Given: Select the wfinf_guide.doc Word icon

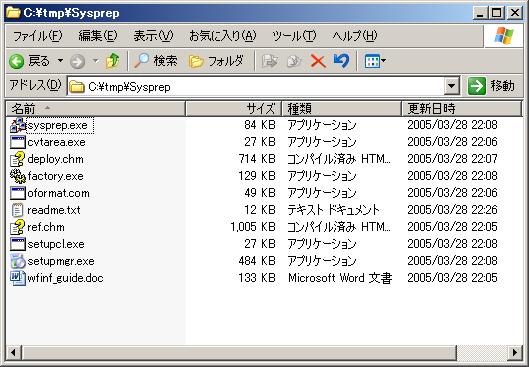Looking at the screenshot, I should point(18,278).
